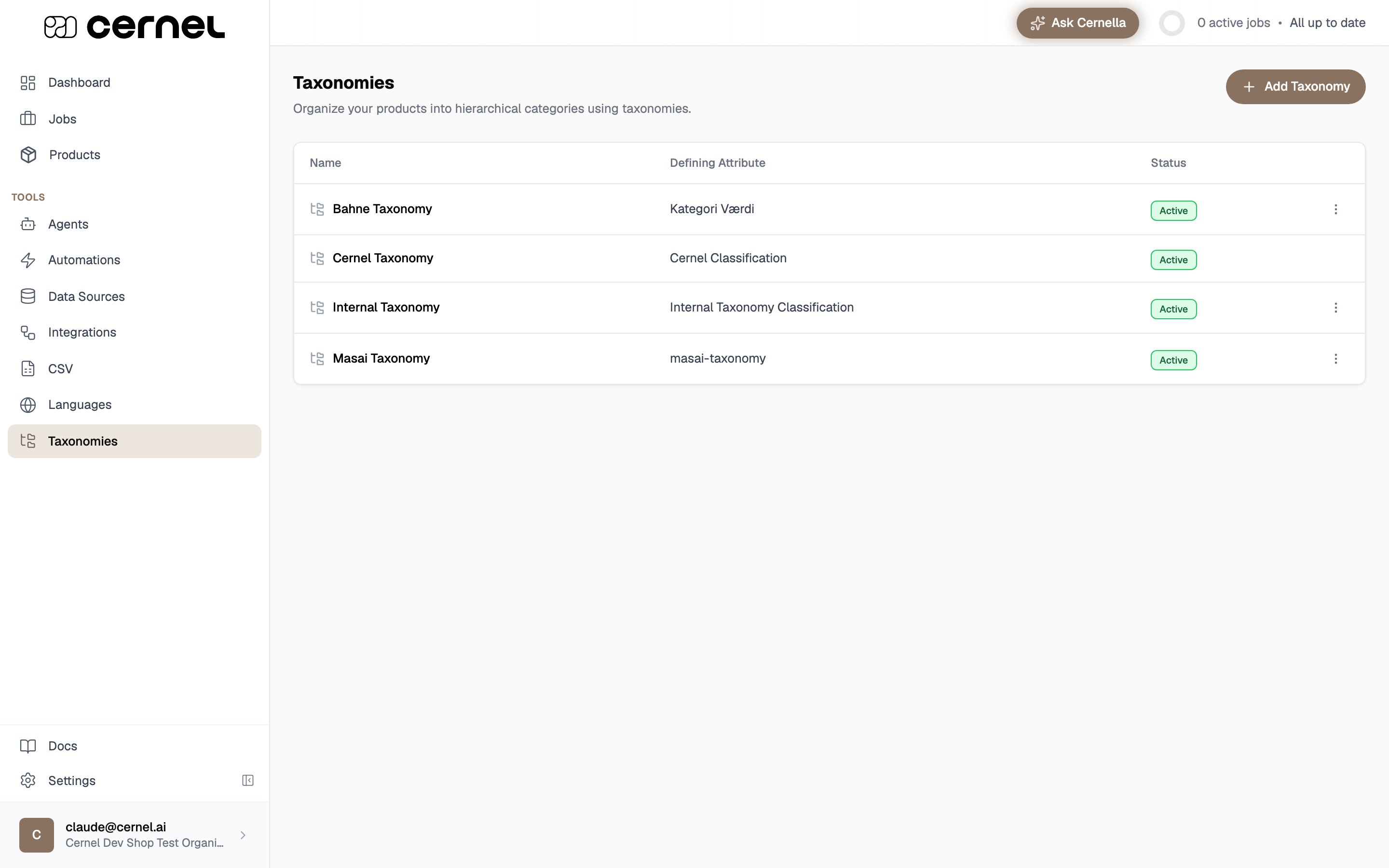Go to Integrations

(134, 332)
